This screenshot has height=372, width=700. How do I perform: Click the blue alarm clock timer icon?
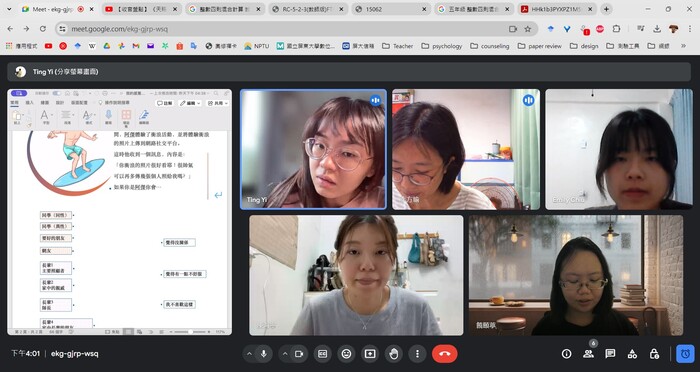pyautogui.click(x=685, y=354)
